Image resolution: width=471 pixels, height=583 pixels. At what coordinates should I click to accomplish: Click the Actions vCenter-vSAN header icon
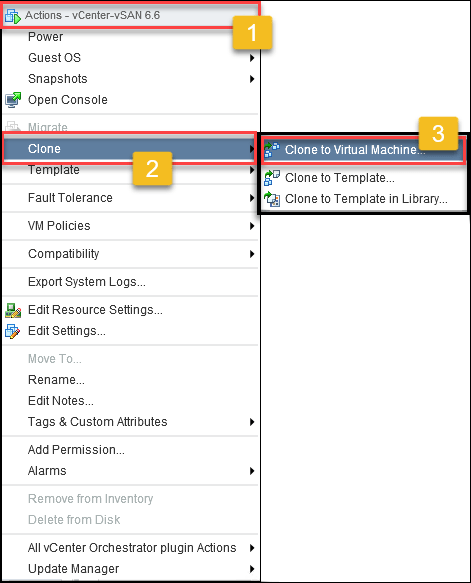click(x=13, y=16)
